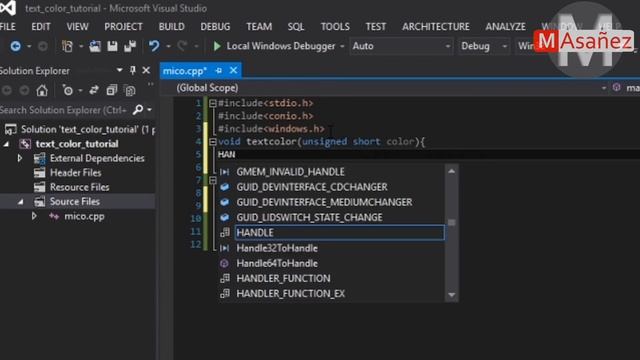Screen dimensions: 640x360
Task: Click the IntelliSense scrollbar thumb
Action: [x=451, y=223]
